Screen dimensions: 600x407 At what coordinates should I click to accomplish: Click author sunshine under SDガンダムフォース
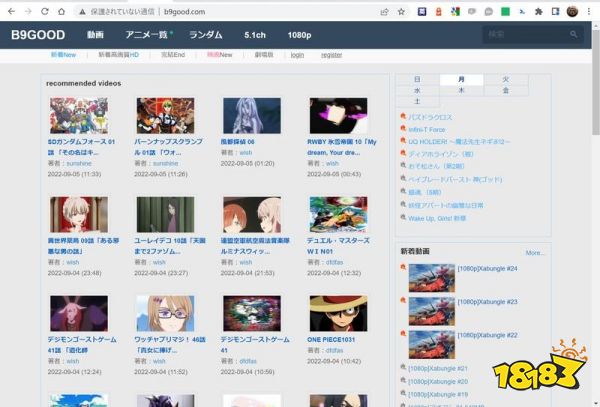[x=79, y=163]
